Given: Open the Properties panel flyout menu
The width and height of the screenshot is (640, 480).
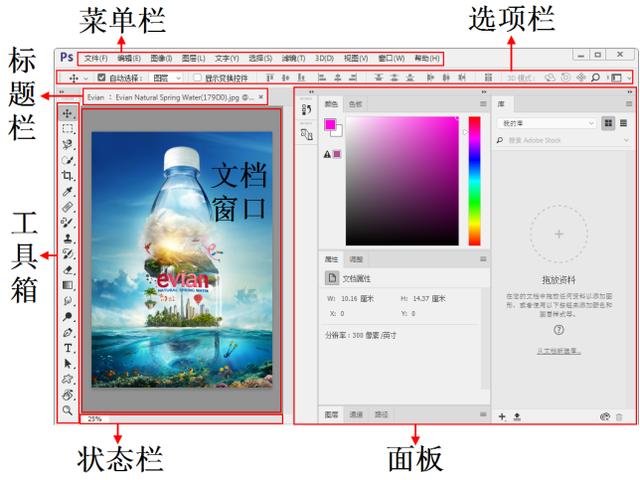Looking at the screenshot, I should coord(483,259).
